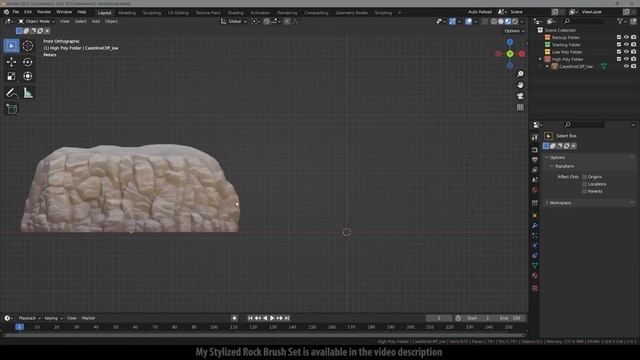Select the Add Cube tool
Viewport: 640px width, 360px height.
(11, 109)
